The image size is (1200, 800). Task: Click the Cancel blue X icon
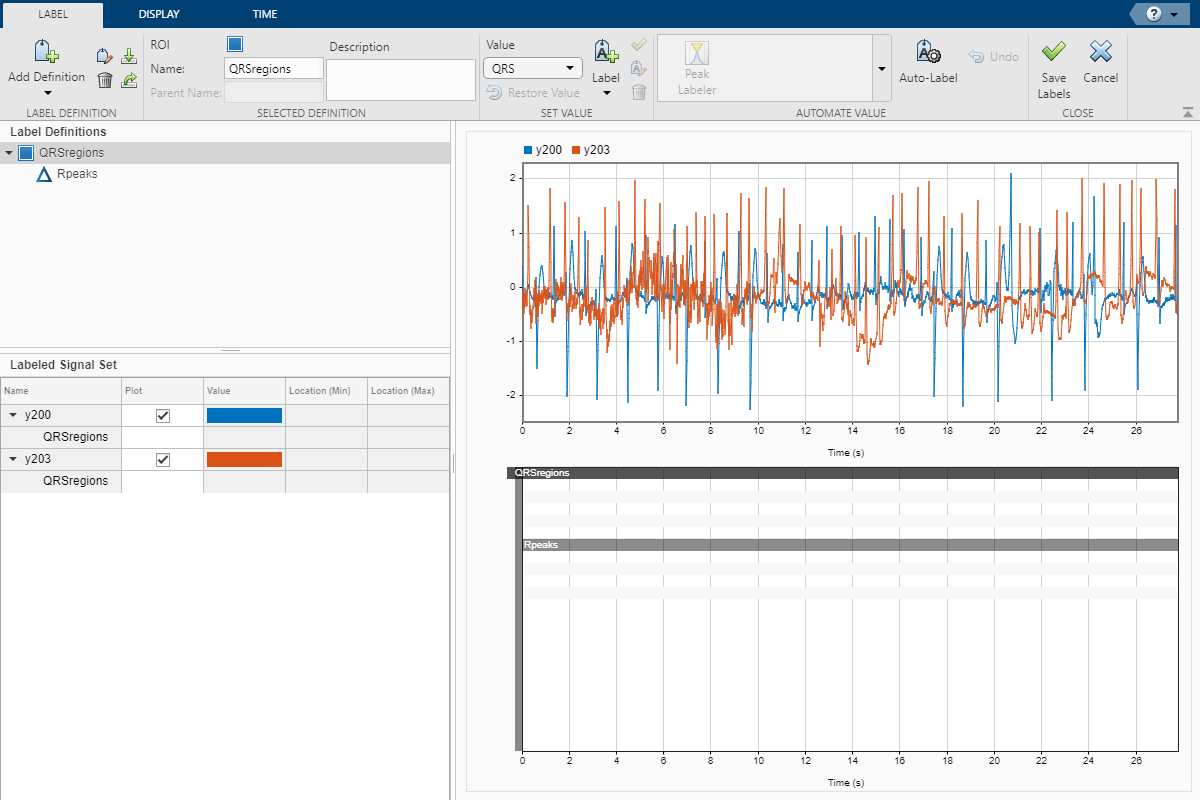coord(1100,53)
